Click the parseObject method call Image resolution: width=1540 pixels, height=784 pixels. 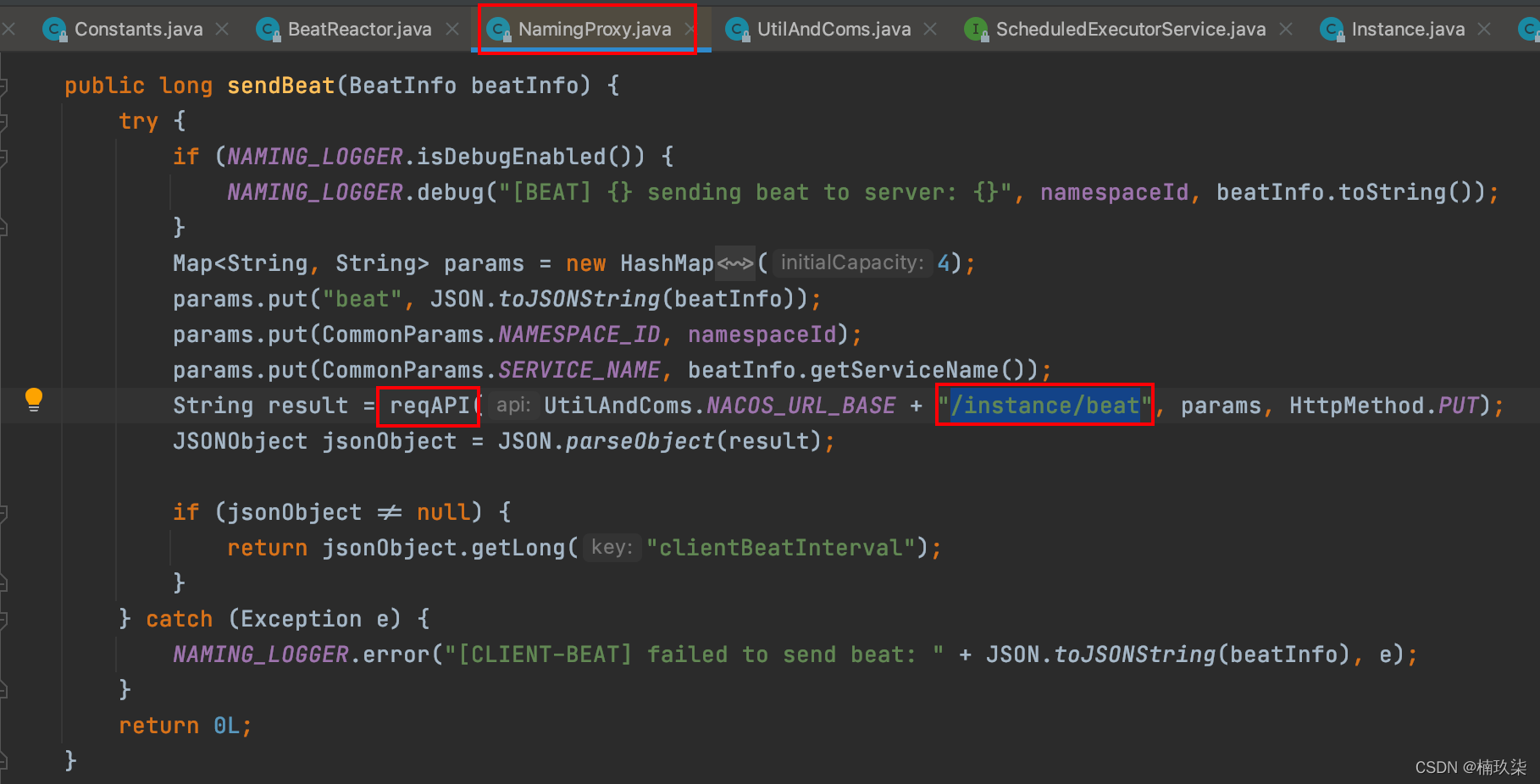pyautogui.click(x=641, y=441)
